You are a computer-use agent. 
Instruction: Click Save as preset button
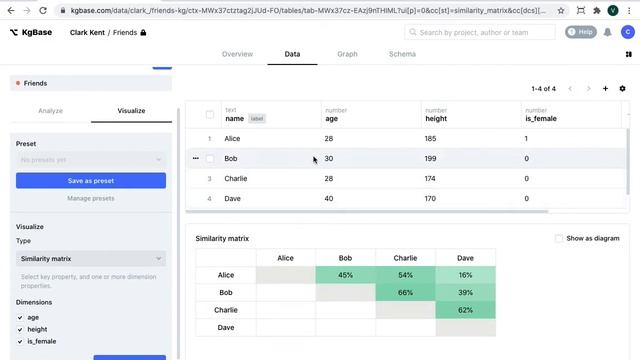91,181
